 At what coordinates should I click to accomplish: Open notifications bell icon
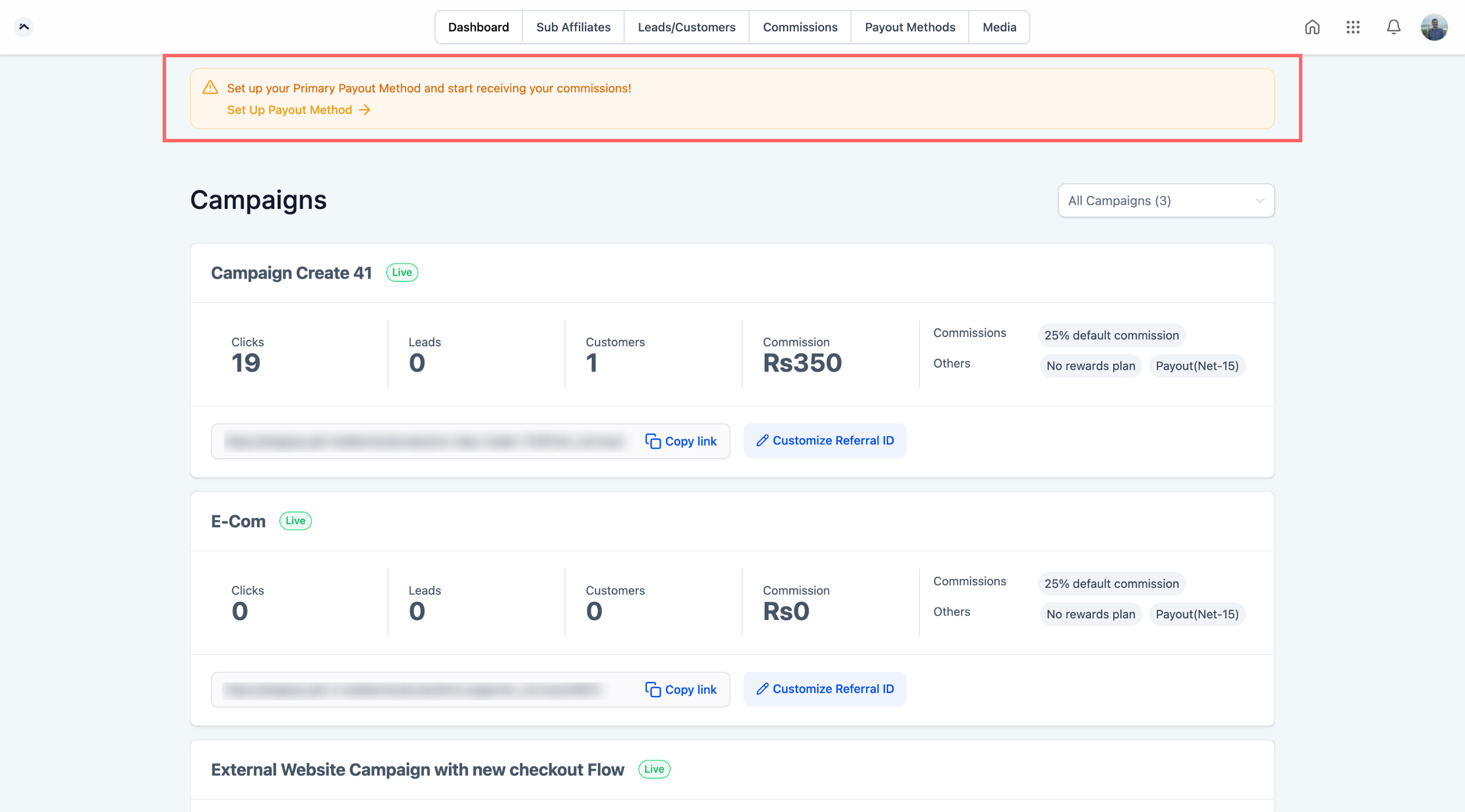pyautogui.click(x=1394, y=27)
